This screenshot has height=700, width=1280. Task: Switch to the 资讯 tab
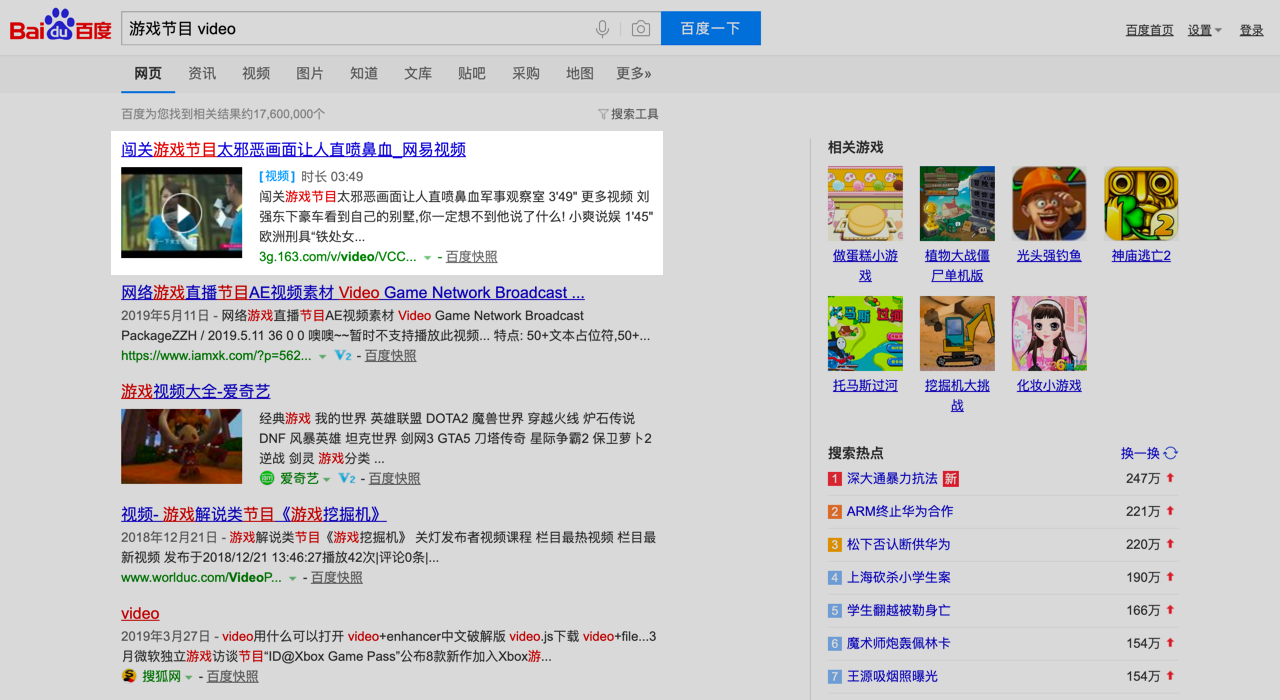202,73
